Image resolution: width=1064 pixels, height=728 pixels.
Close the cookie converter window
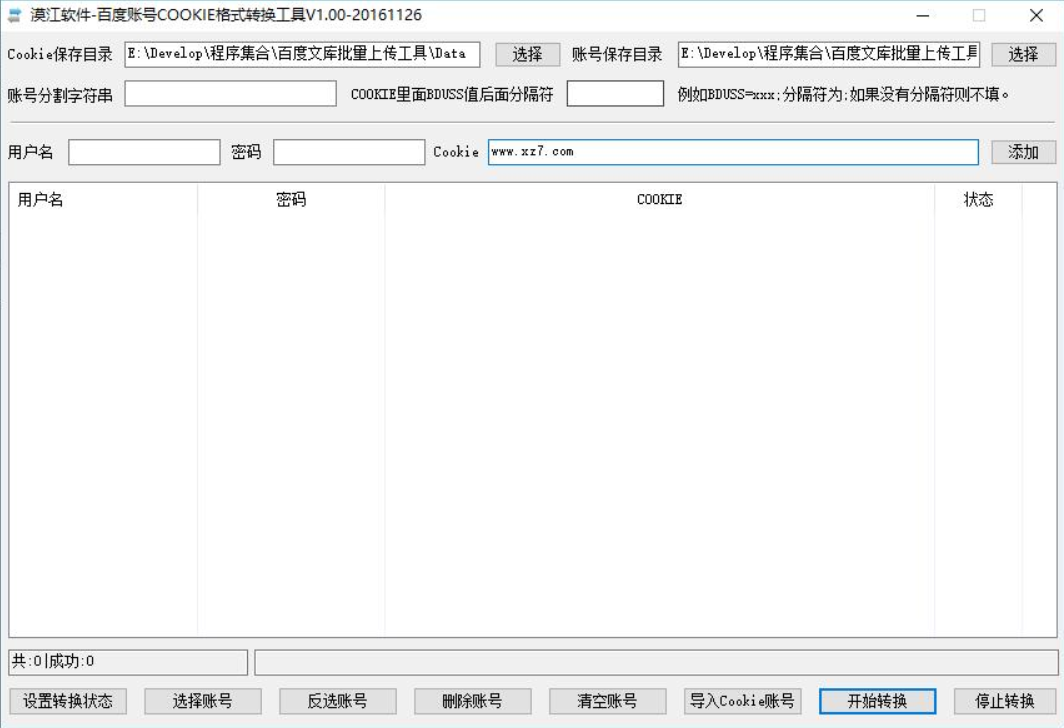pyautogui.click(x=1036, y=15)
